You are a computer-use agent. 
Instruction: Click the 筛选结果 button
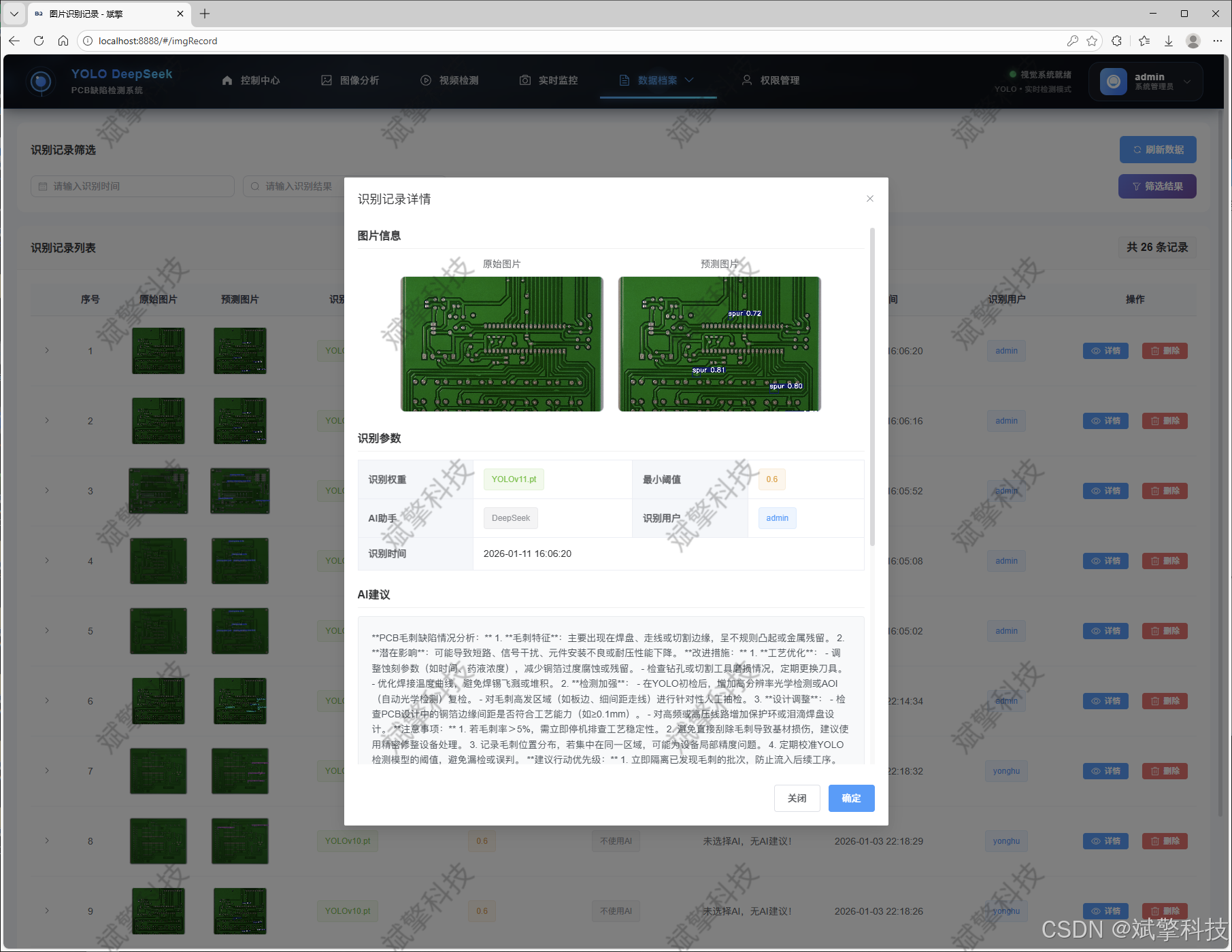click(x=1157, y=186)
